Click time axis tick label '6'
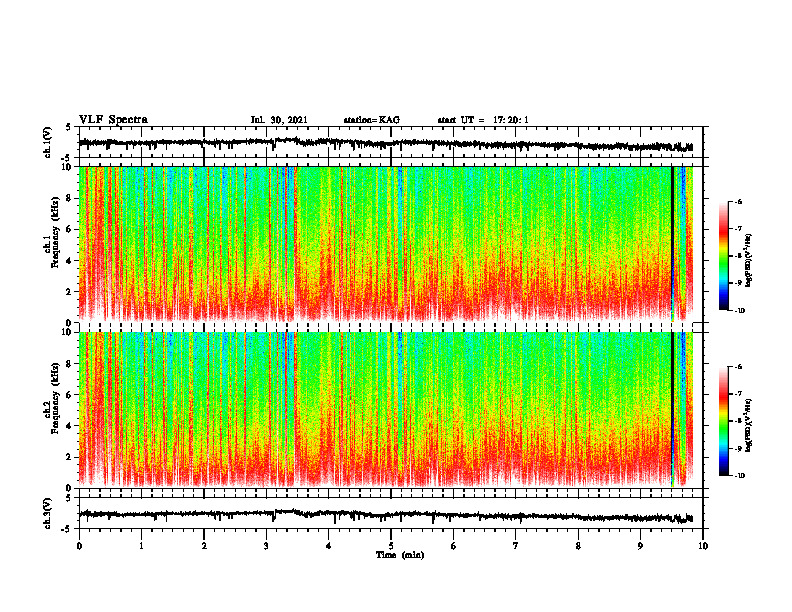The height and width of the screenshot is (612, 792). [x=454, y=546]
